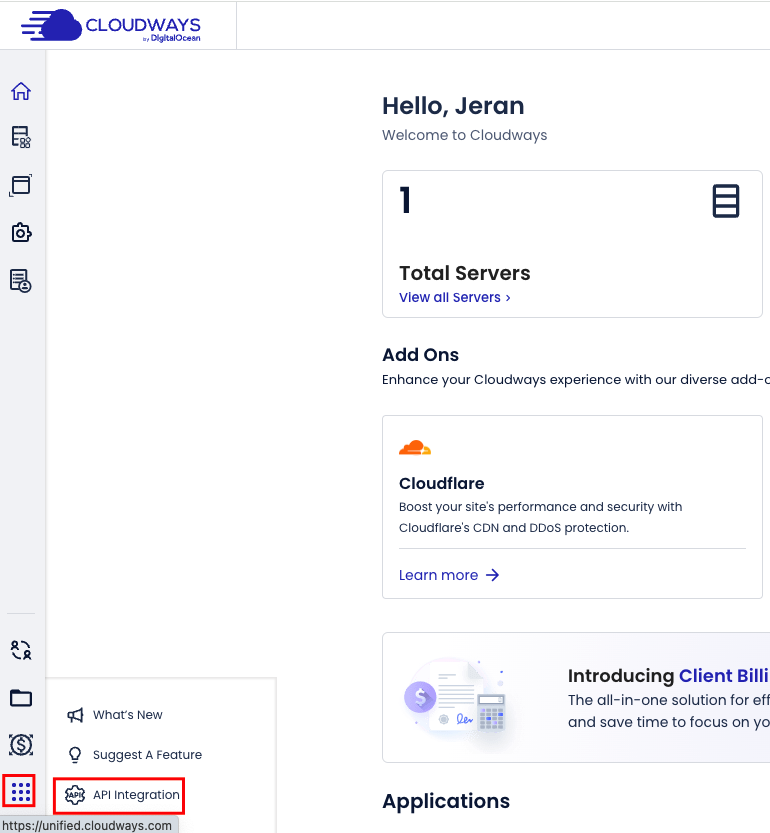Click the Cloudflare cloud logo
The width and height of the screenshot is (770, 833).
click(x=415, y=448)
